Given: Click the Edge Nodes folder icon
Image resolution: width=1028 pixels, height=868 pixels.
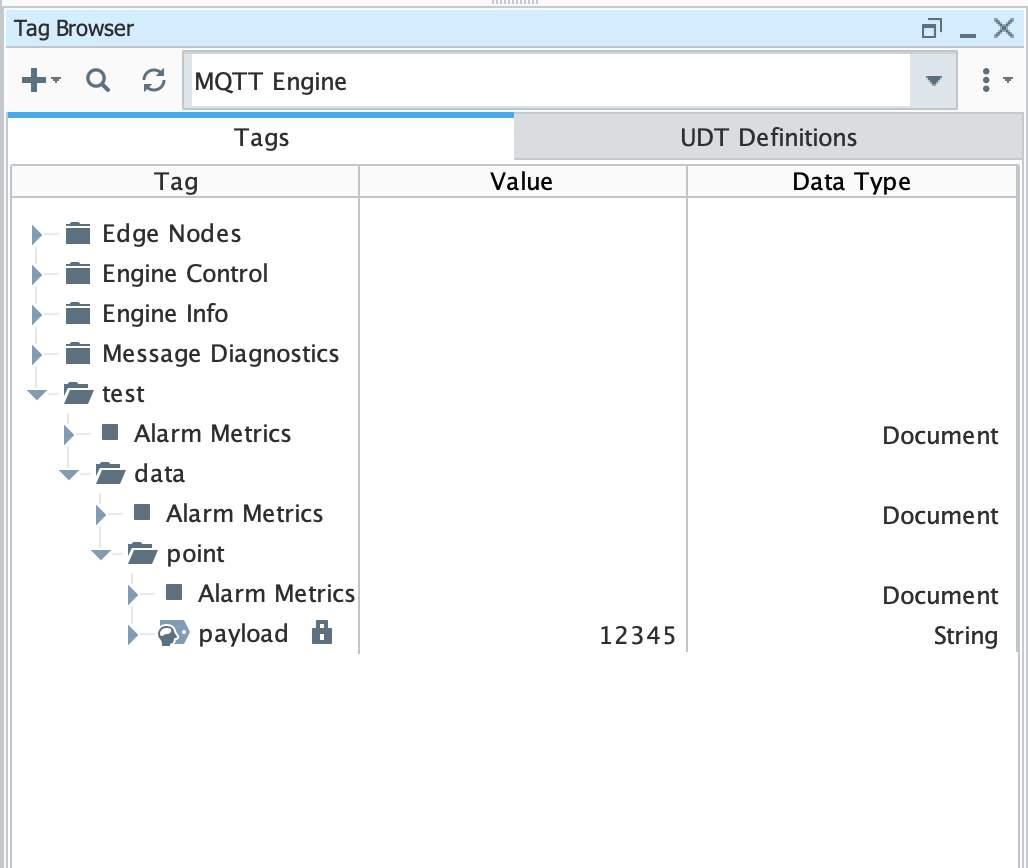Looking at the screenshot, I should pos(78,234).
